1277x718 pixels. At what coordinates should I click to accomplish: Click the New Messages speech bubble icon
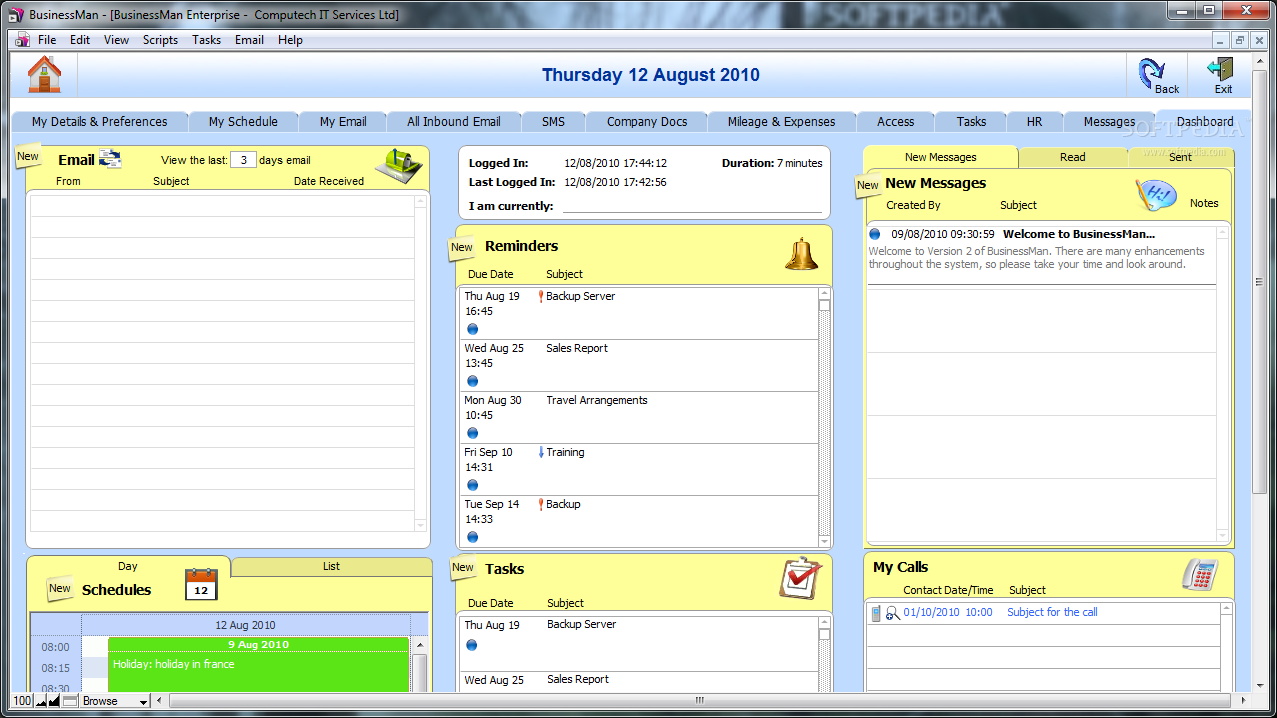point(1156,194)
